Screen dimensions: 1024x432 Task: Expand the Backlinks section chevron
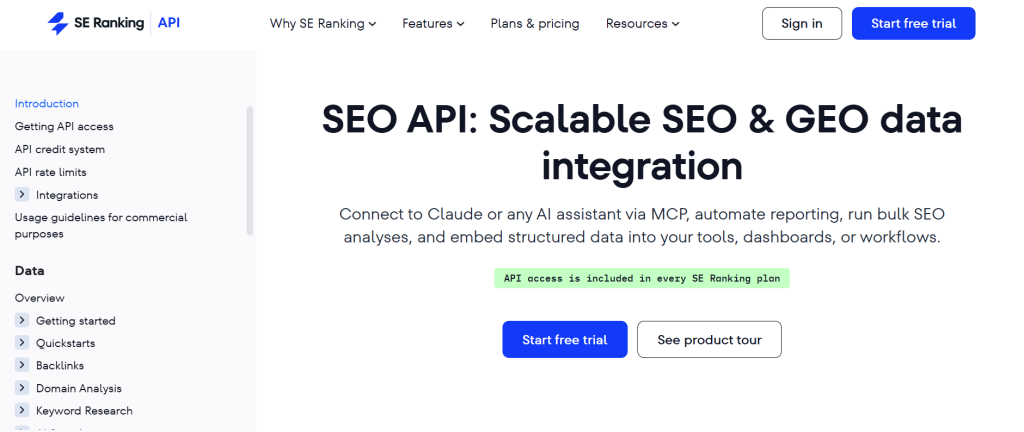pos(22,365)
